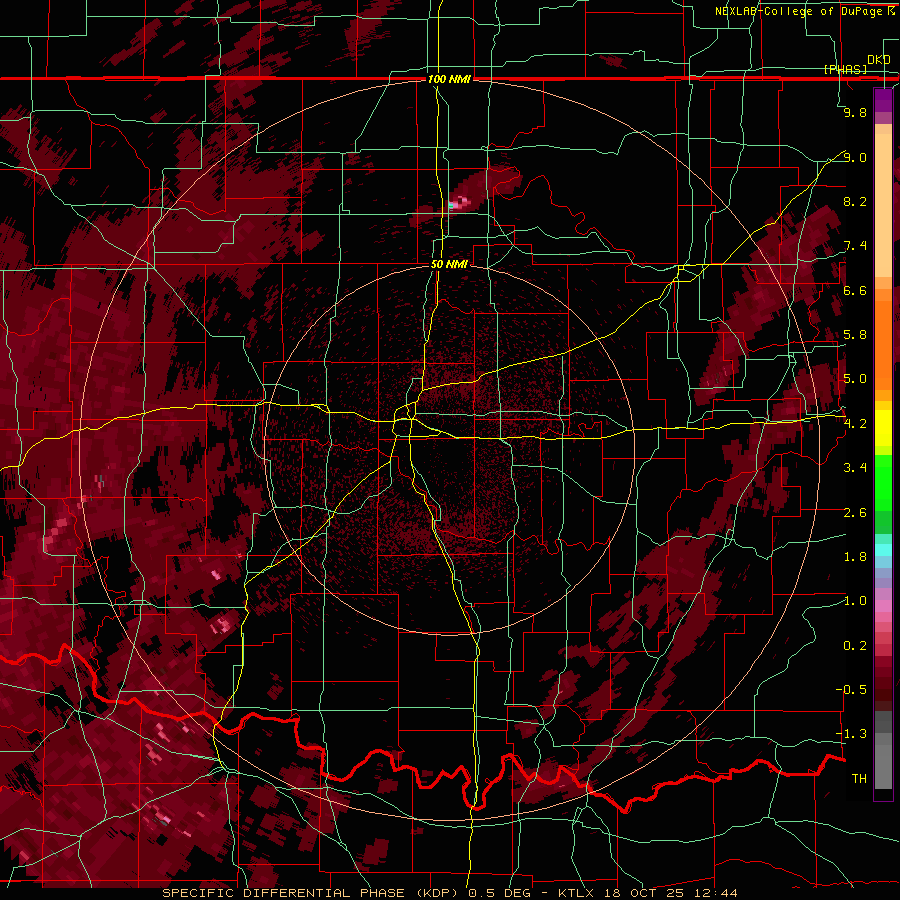Click the 3.4 scale value
The height and width of the screenshot is (900, 900).
click(x=855, y=468)
